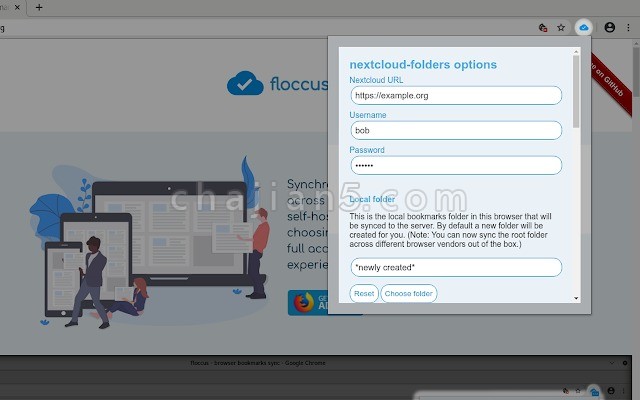This screenshot has height=400, width=640.
Task: Click into the Username field containing bob
Action: [x=456, y=130]
